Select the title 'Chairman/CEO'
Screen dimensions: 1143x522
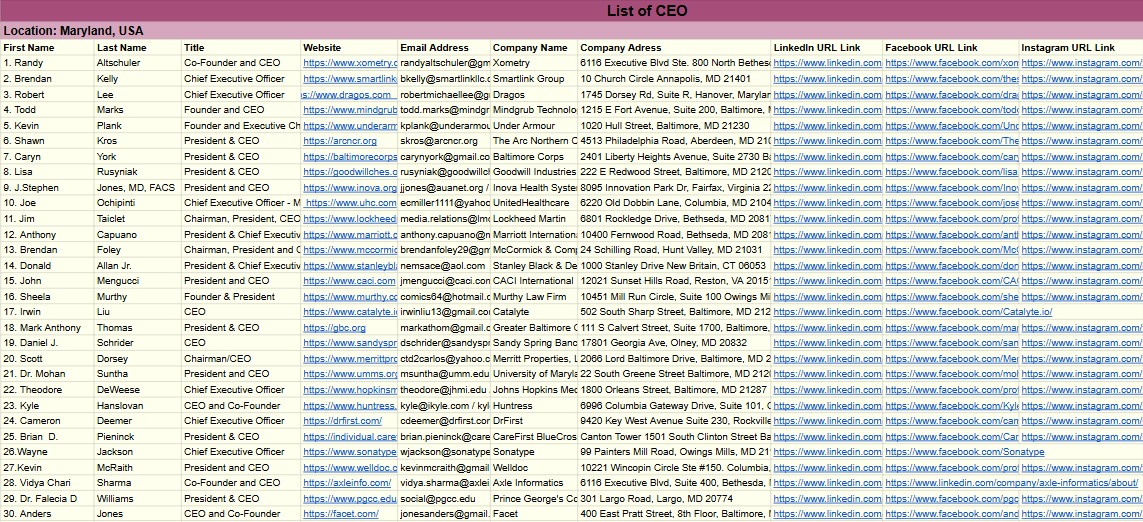[241, 358]
